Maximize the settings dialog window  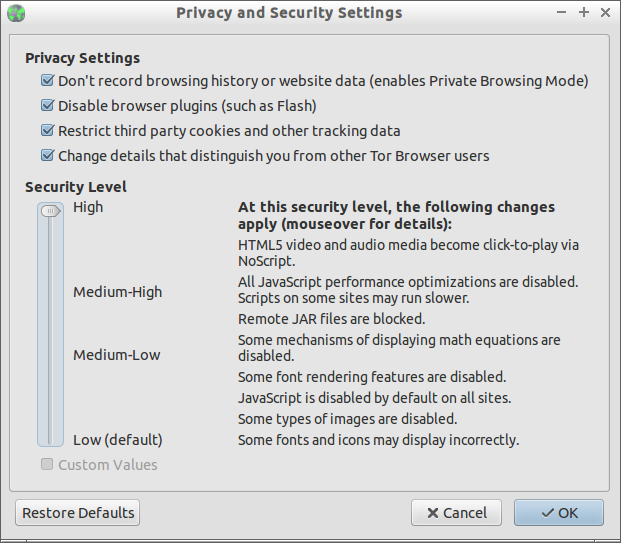(x=584, y=13)
